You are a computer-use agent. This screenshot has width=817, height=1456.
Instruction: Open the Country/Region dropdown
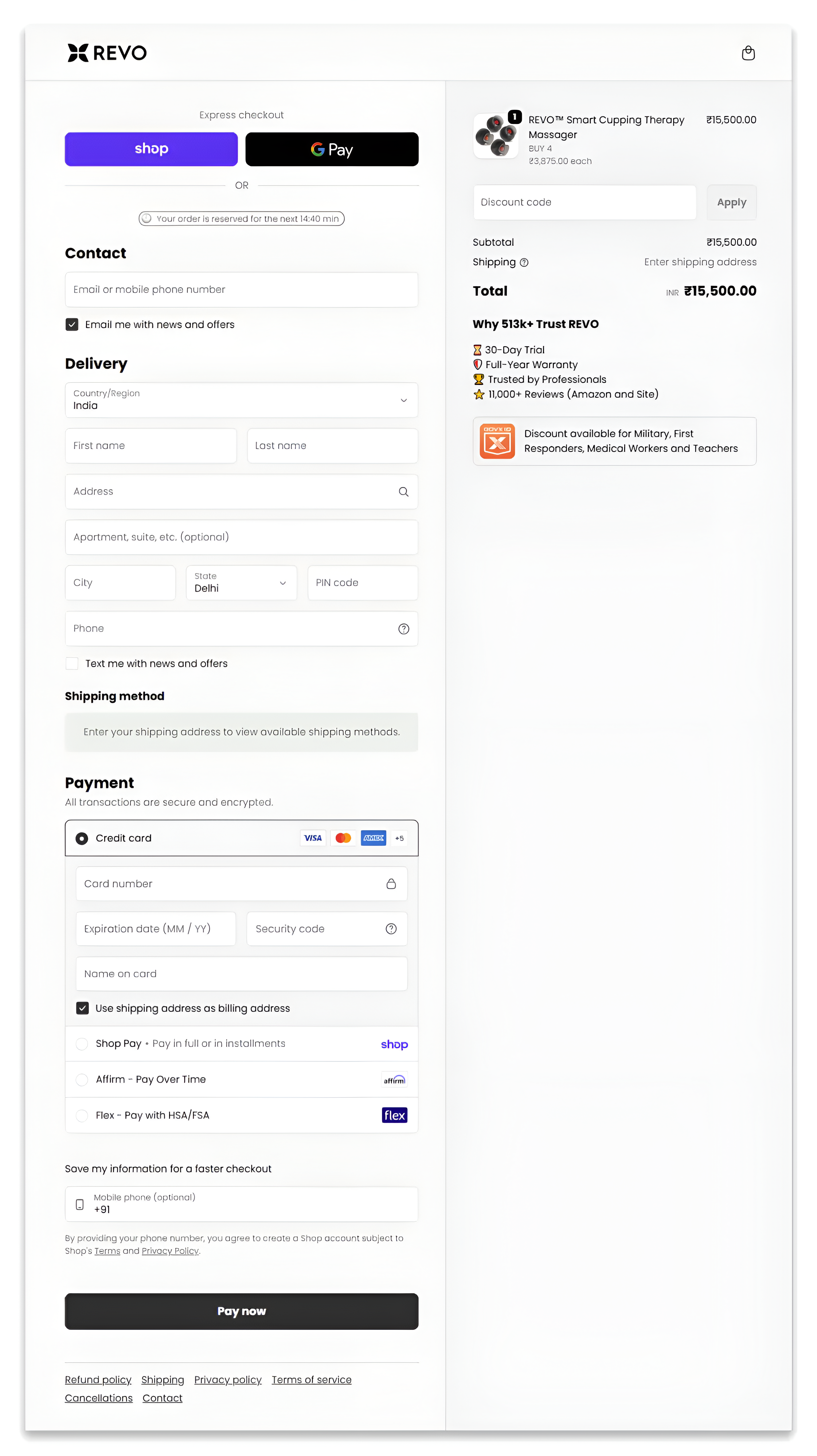pyautogui.click(x=241, y=400)
